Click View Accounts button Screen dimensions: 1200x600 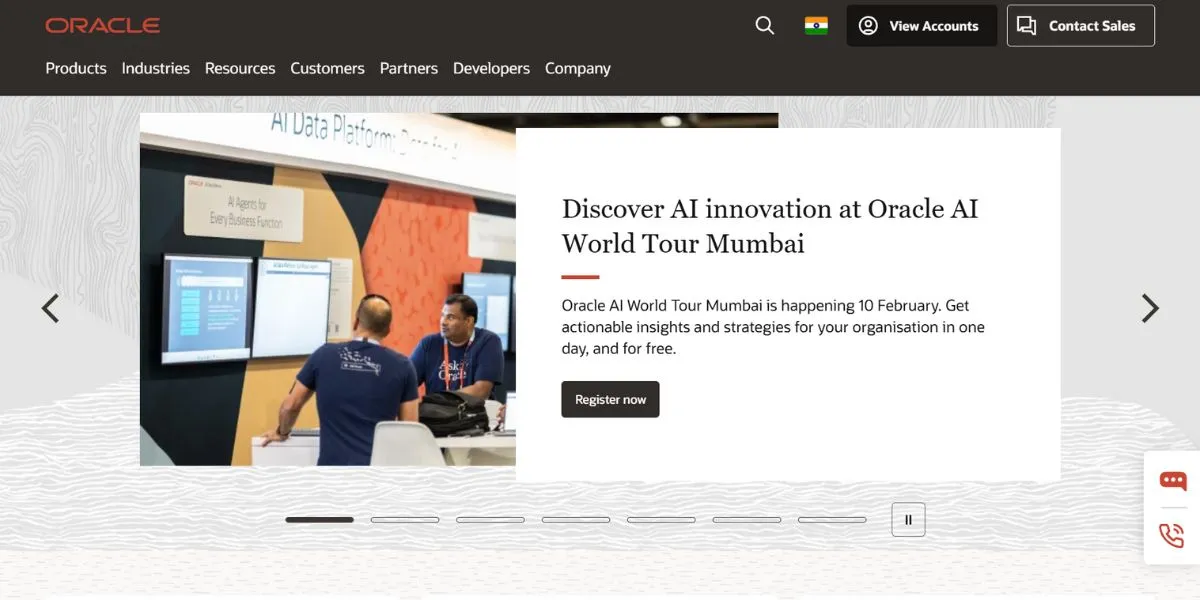click(921, 26)
